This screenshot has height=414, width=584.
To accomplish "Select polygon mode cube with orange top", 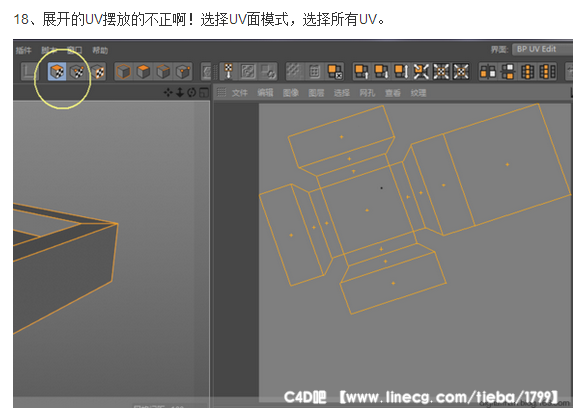I will [x=143, y=71].
